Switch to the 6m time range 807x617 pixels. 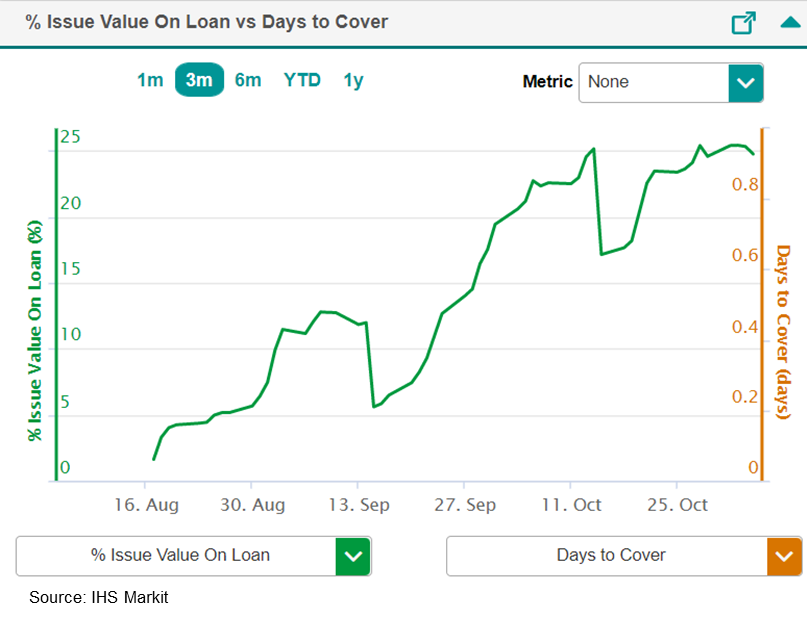click(x=248, y=80)
